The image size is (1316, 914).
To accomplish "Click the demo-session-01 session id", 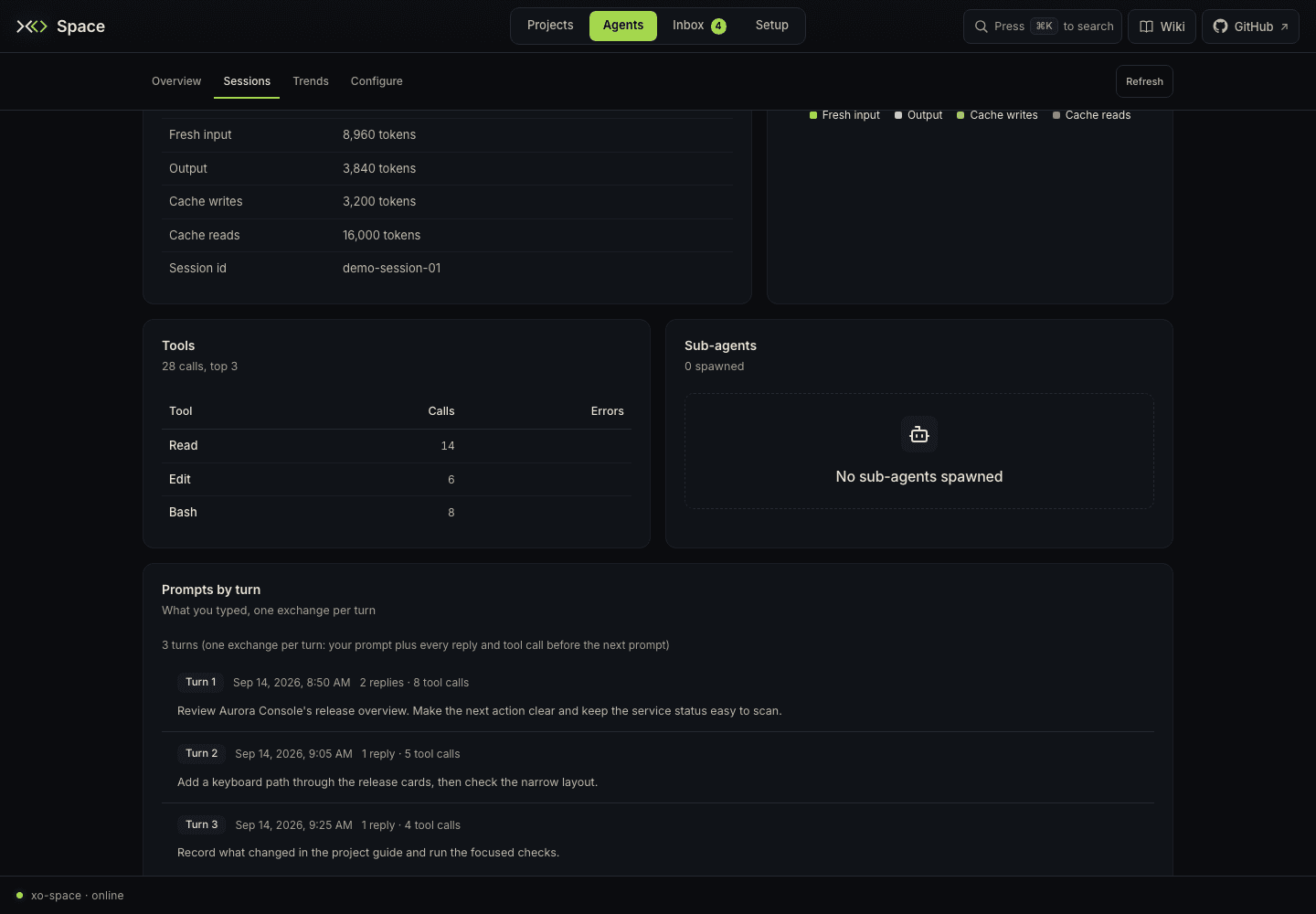I will pyautogui.click(x=392, y=268).
